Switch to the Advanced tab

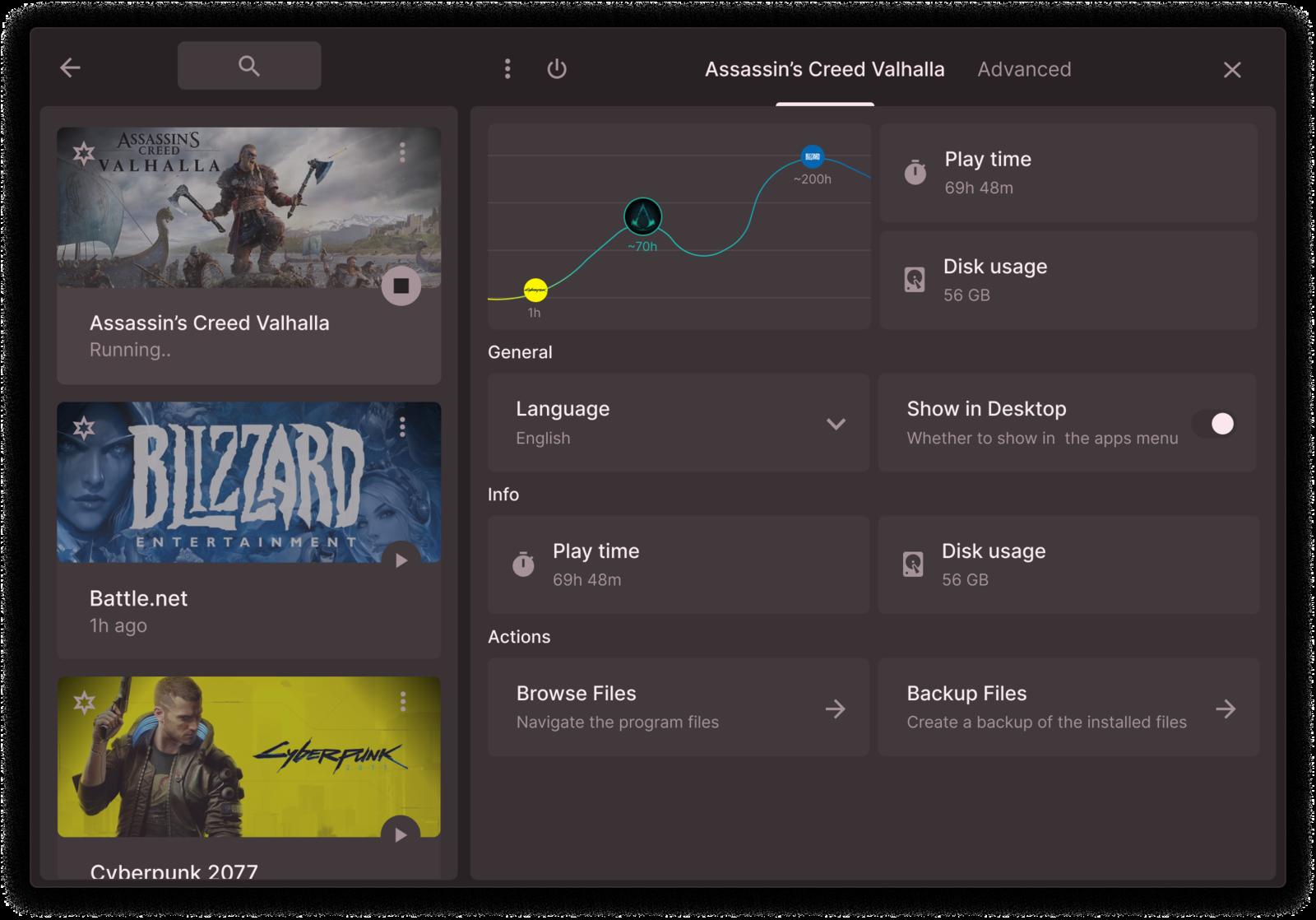tap(1024, 70)
